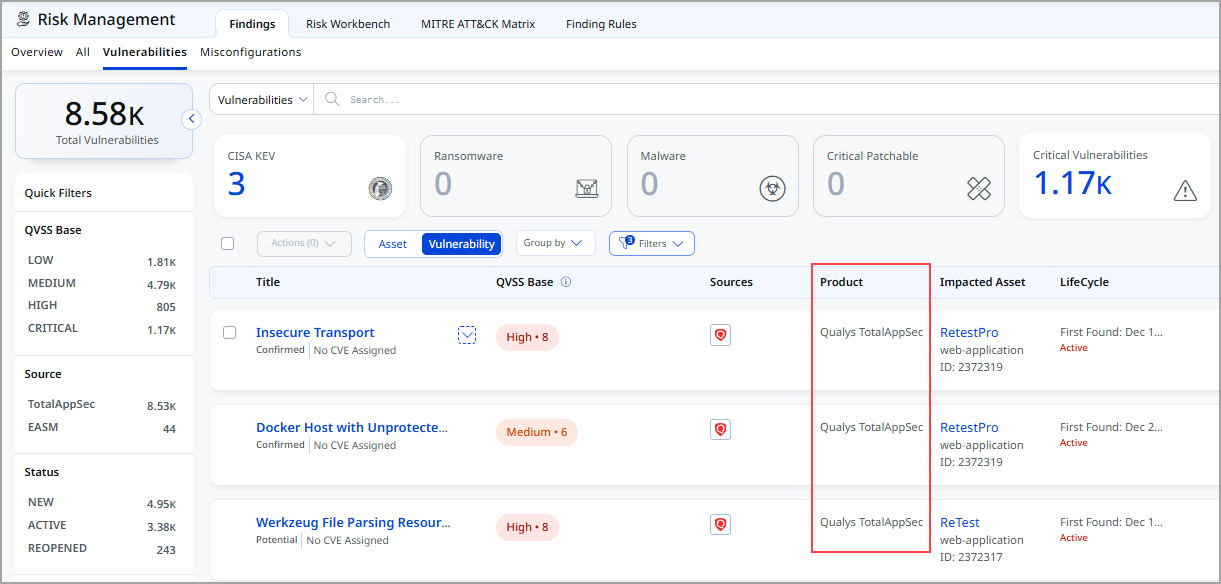Open the Risk Workbench tab
The image size is (1221, 584).
[x=348, y=24]
